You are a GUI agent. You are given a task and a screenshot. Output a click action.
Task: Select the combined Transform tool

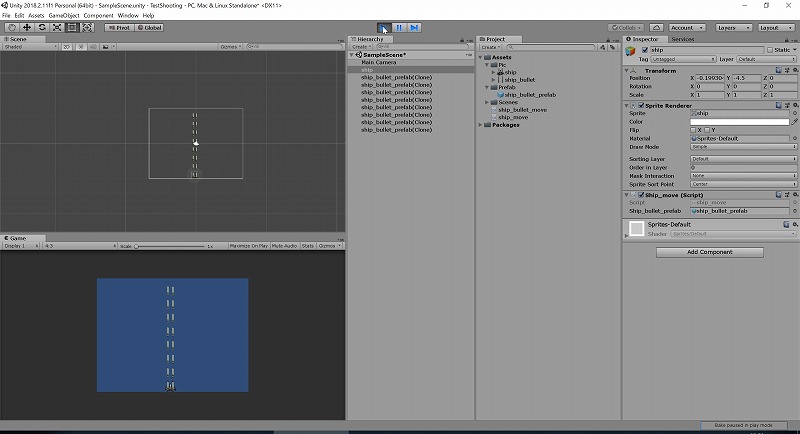point(87,28)
